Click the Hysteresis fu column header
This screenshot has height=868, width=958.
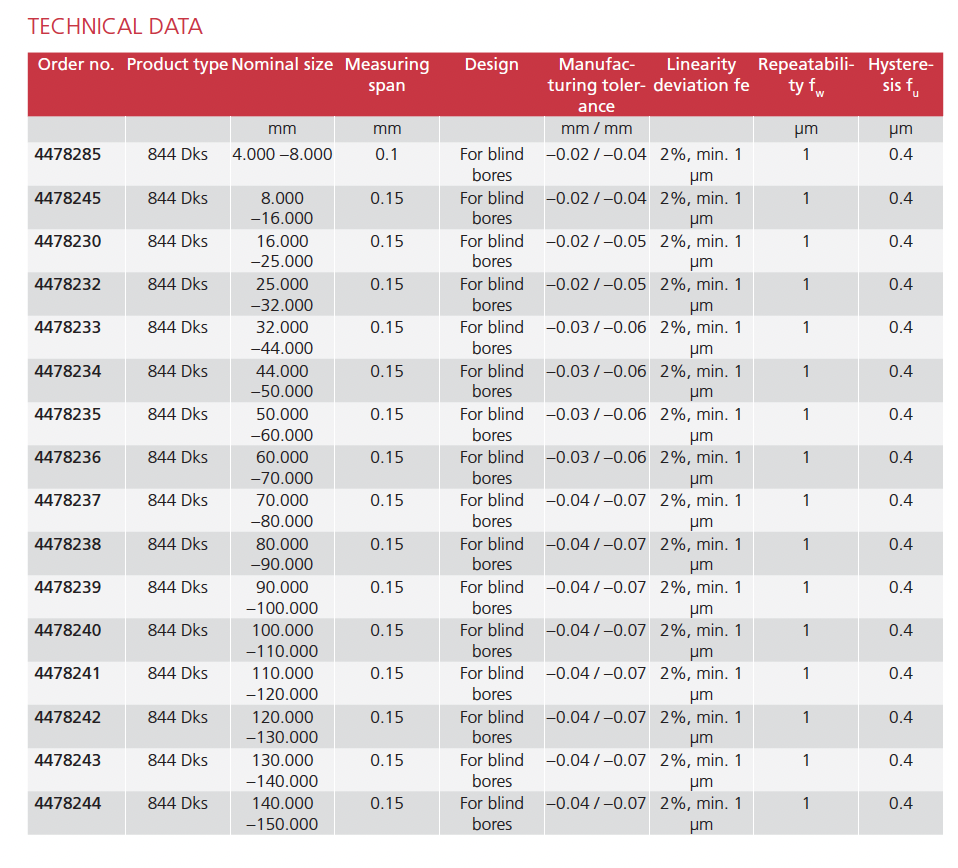tap(900, 75)
